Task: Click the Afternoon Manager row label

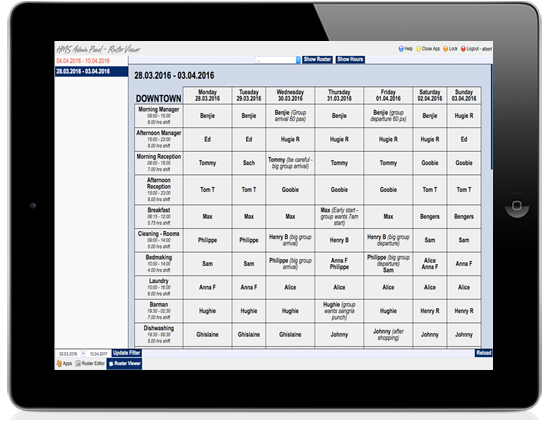Action: 159,139
